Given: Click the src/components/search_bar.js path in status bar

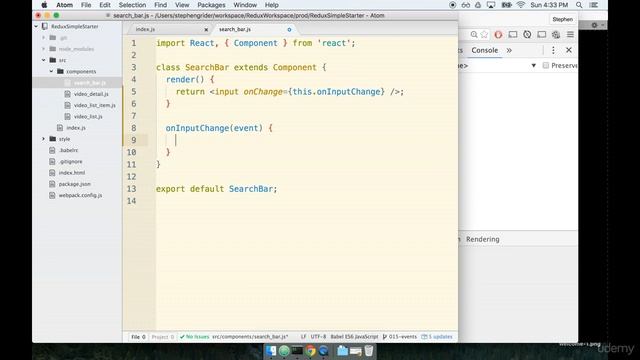Looking at the screenshot, I should pyautogui.click(x=250, y=337).
